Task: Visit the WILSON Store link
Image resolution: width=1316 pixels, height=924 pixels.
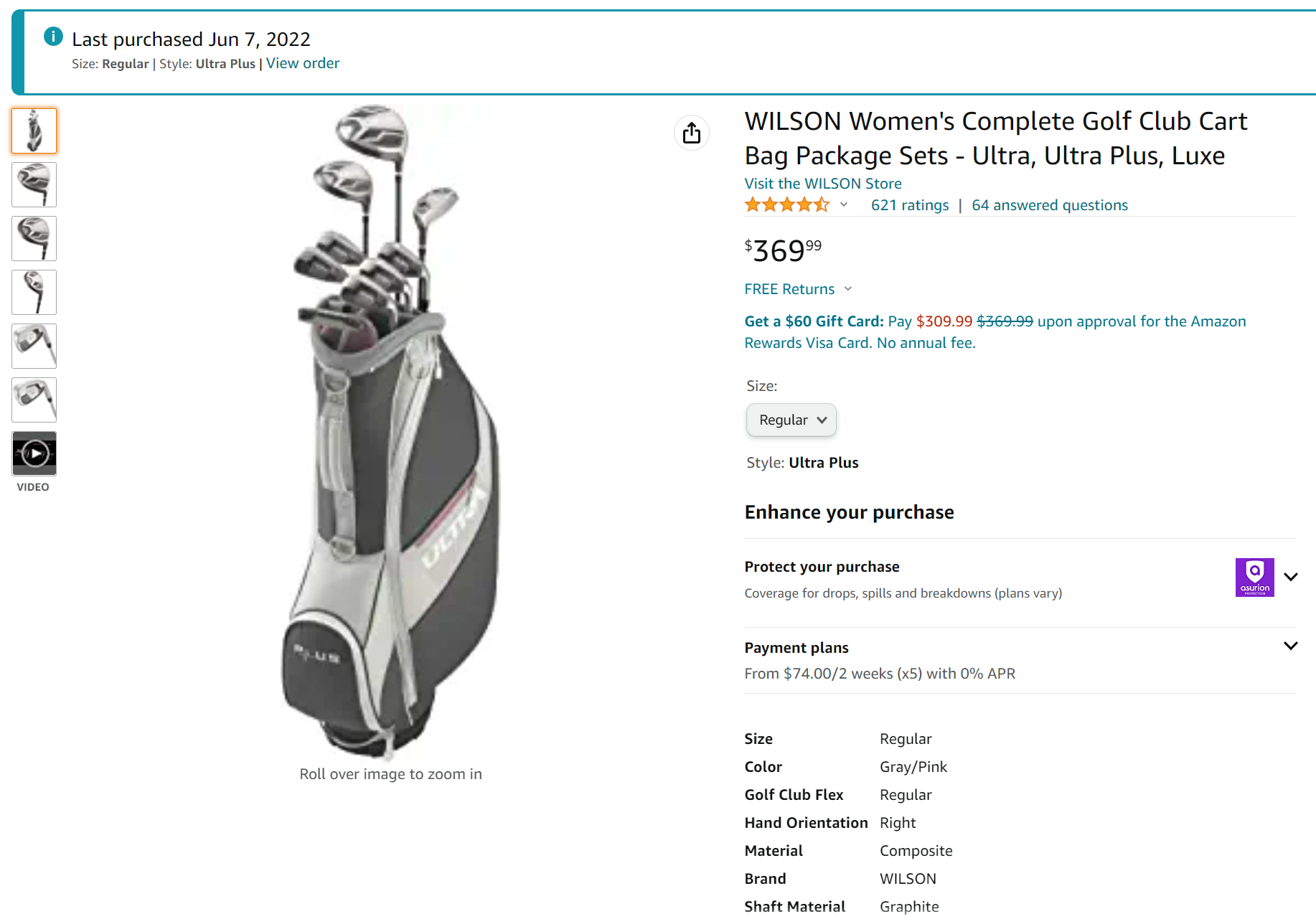Action: 822,184
